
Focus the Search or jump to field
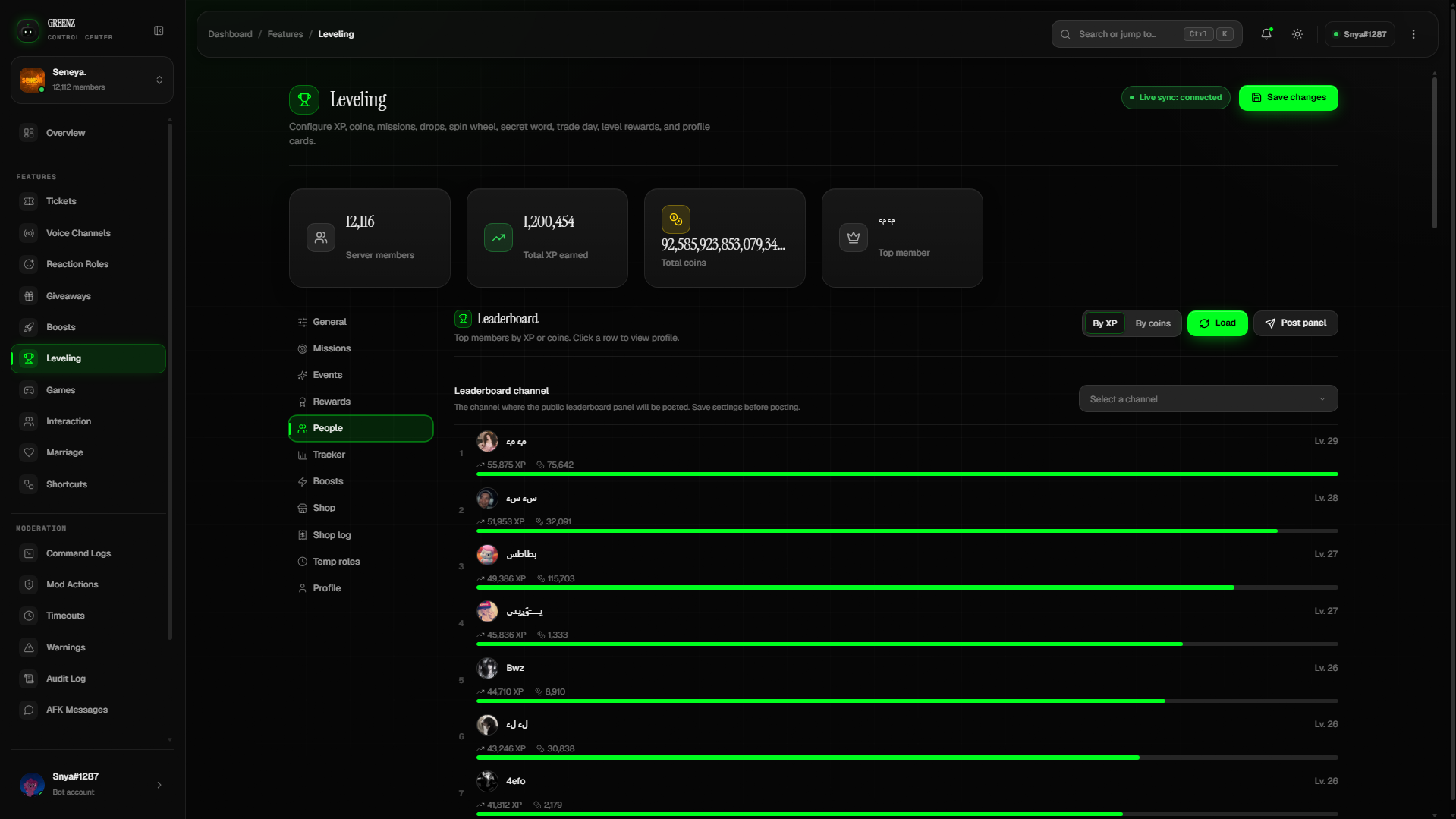coord(1146,34)
